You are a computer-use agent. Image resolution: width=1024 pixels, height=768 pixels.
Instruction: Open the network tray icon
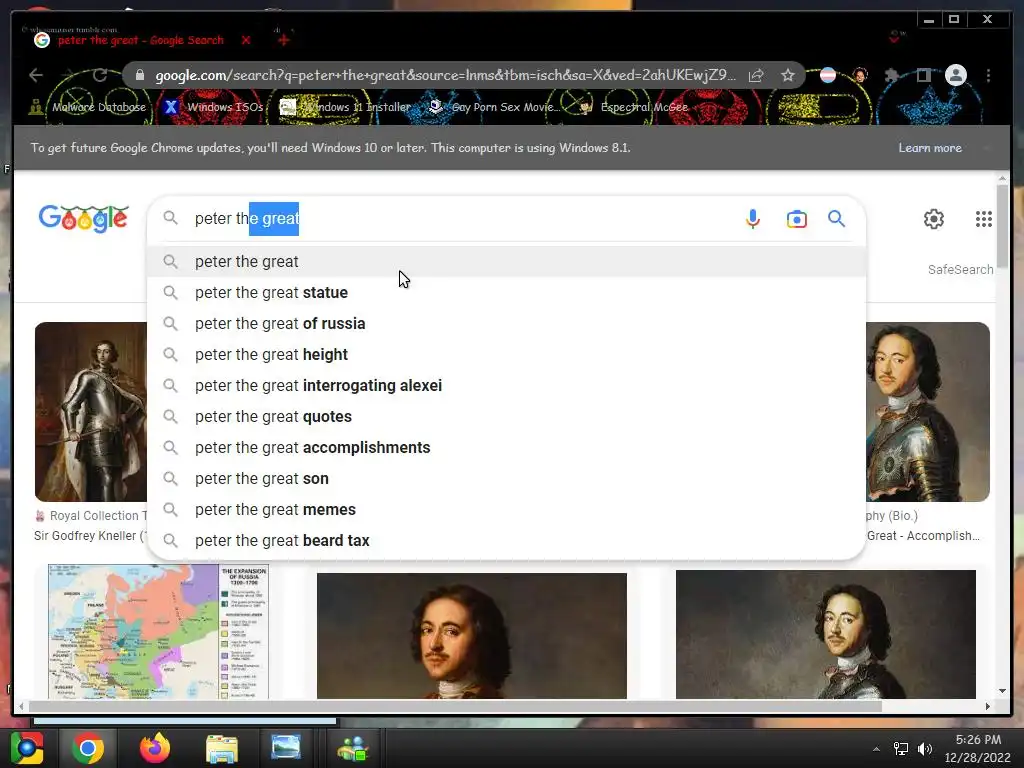pyautogui.click(x=901, y=749)
